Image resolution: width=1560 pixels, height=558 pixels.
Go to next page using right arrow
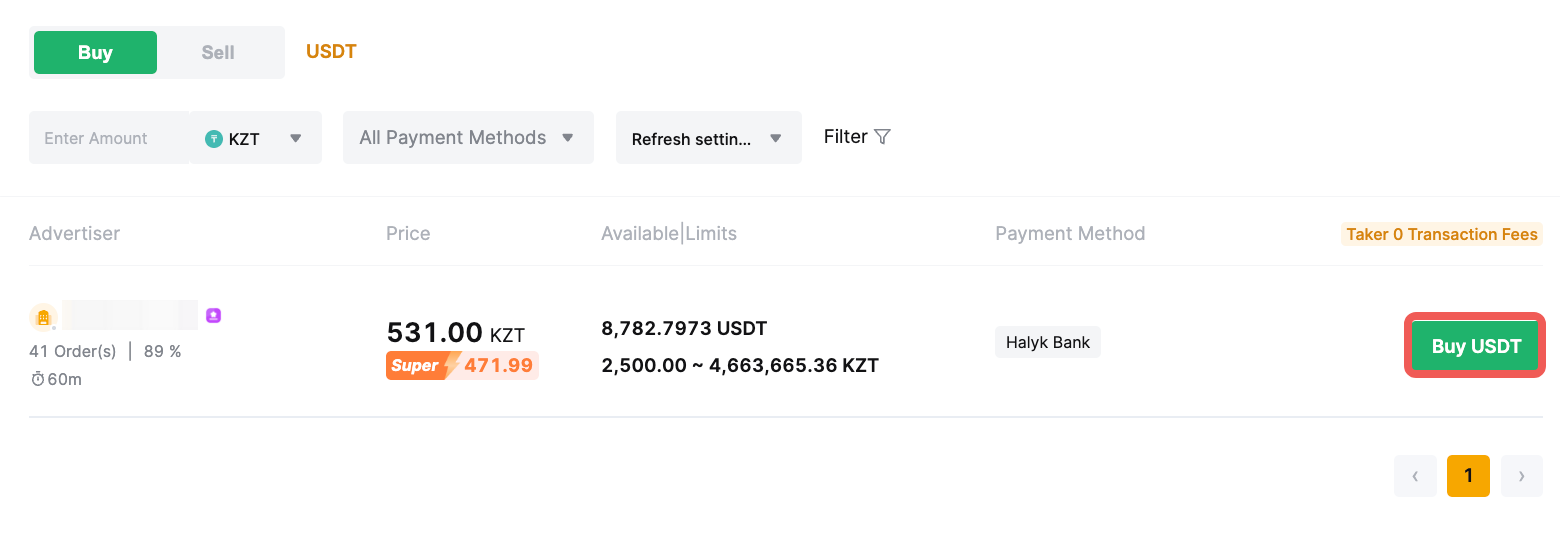(x=1521, y=476)
